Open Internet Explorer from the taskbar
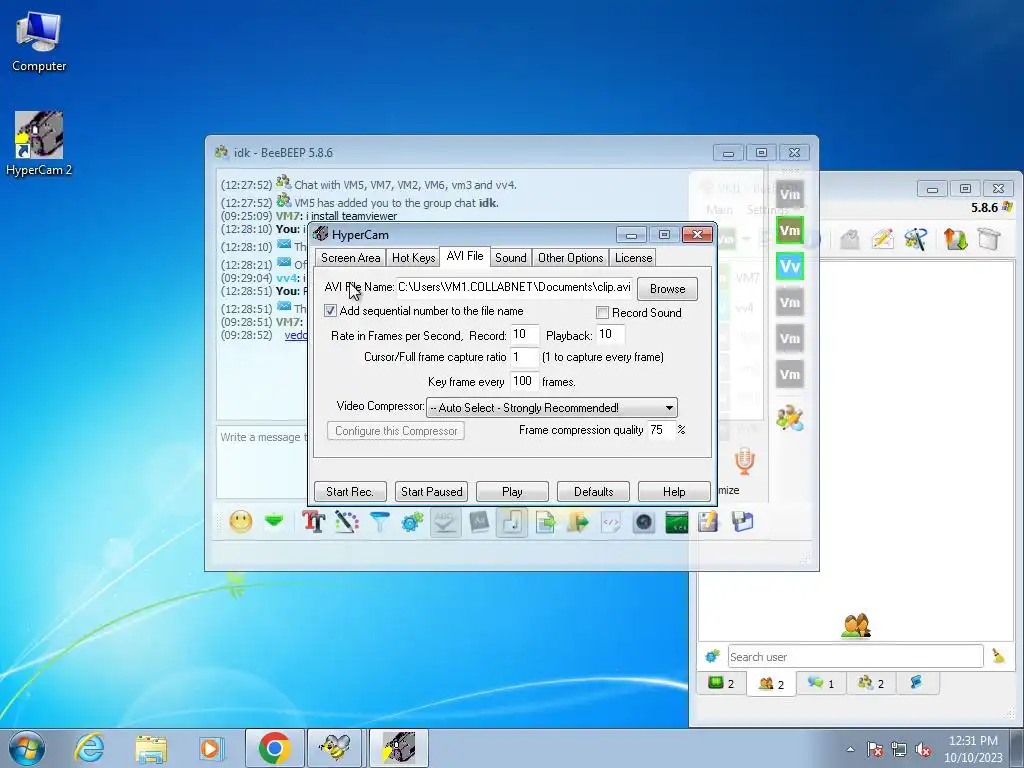The image size is (1024, 768). coord(89,748)
